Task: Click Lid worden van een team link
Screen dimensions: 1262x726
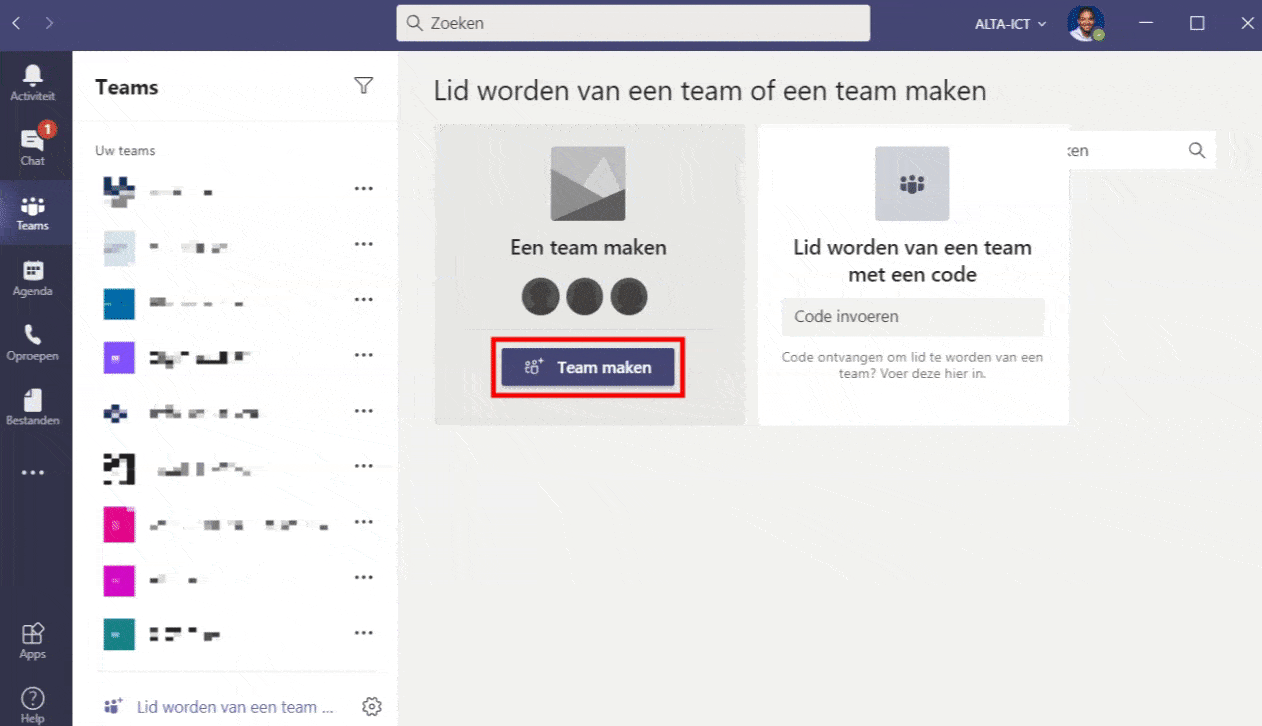Action: click(226, 707)
